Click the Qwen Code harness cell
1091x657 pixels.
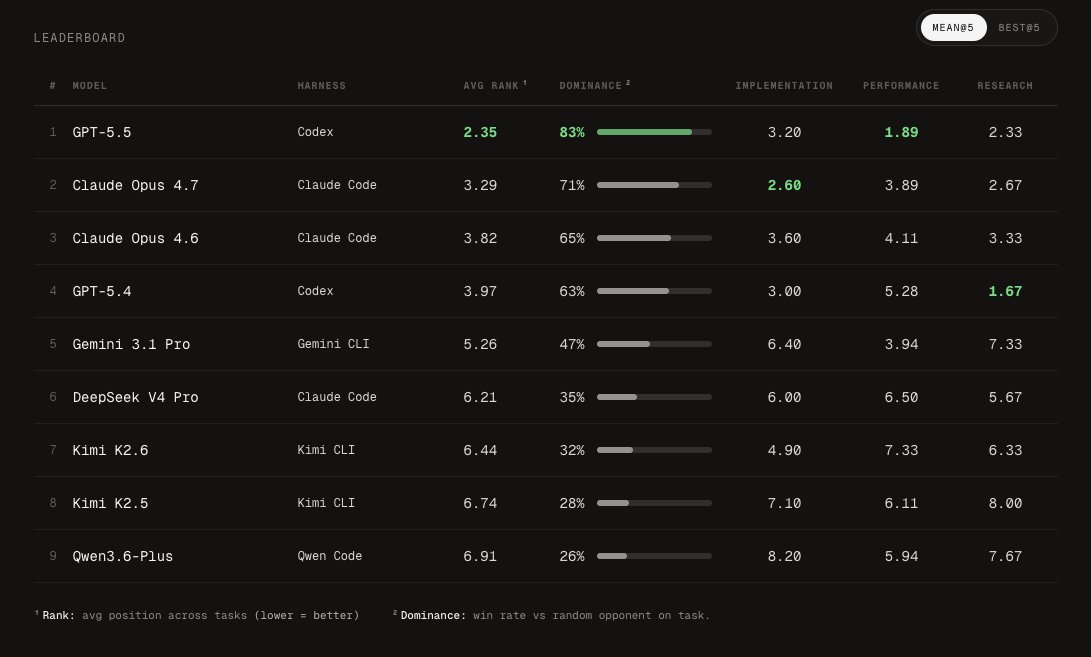tap(330, 556)
